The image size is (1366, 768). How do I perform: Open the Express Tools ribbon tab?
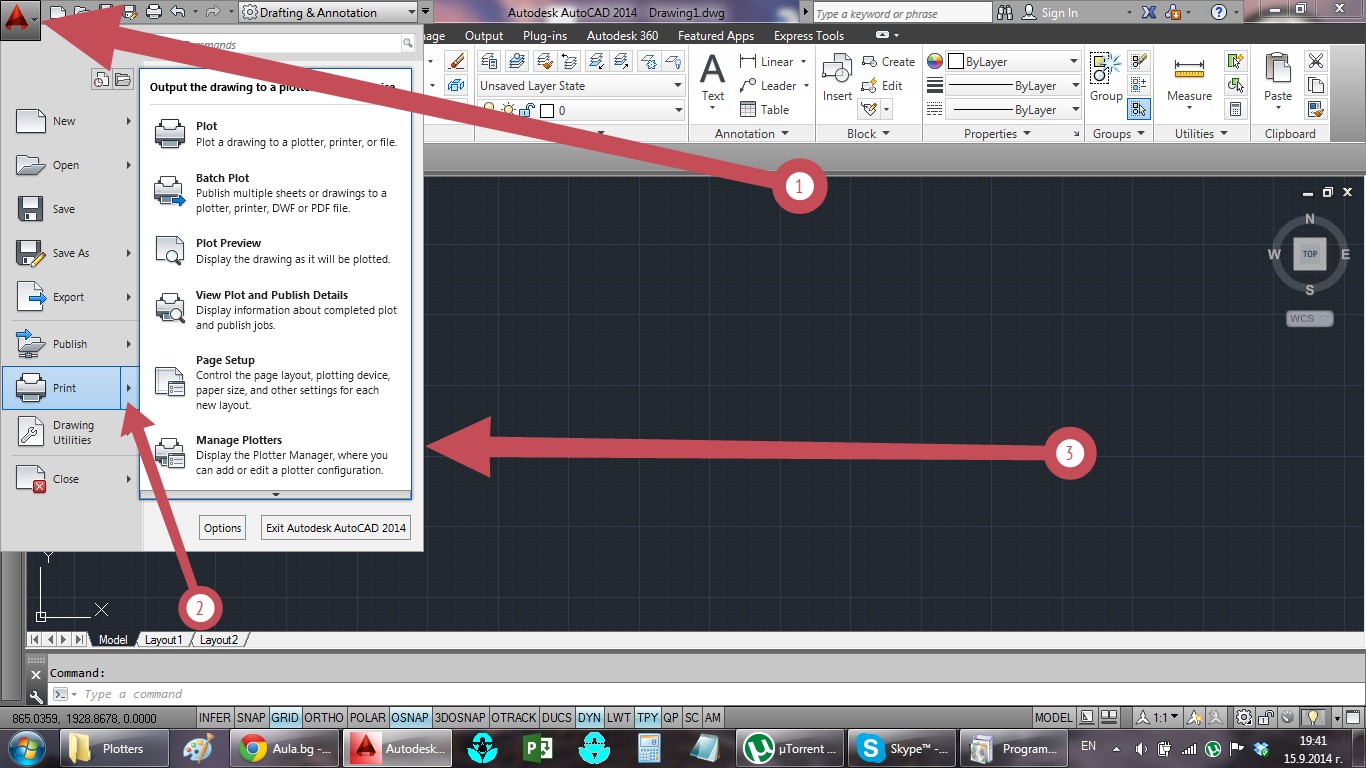[x=809, y=36]
